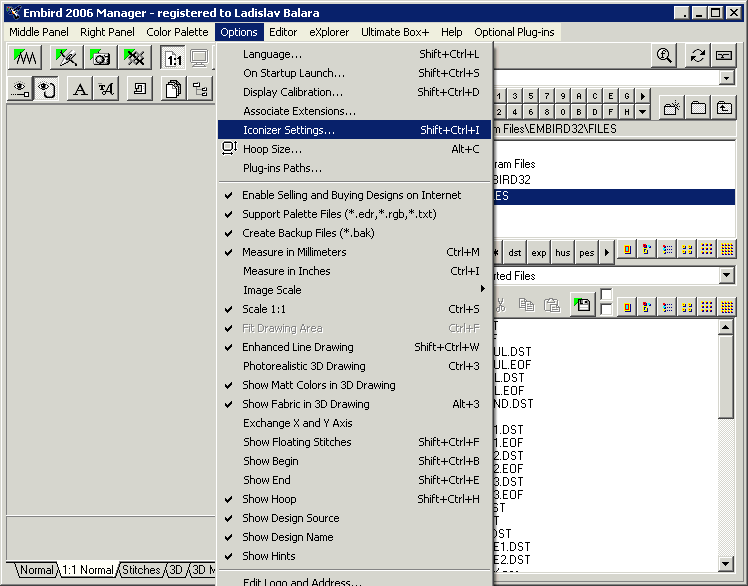The height and width of the screenshot is (586, 748).
Task: Click the dst format filter button
Action: pos(515,252)
